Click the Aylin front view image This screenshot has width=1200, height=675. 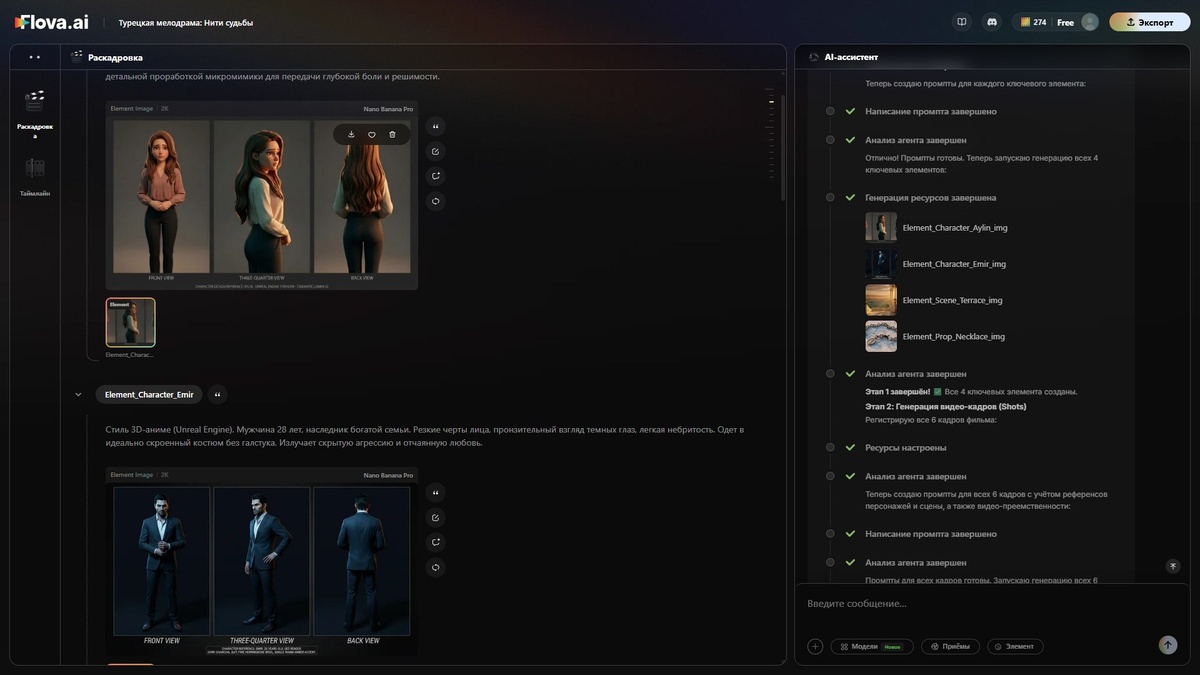click(x=162, y=197)
